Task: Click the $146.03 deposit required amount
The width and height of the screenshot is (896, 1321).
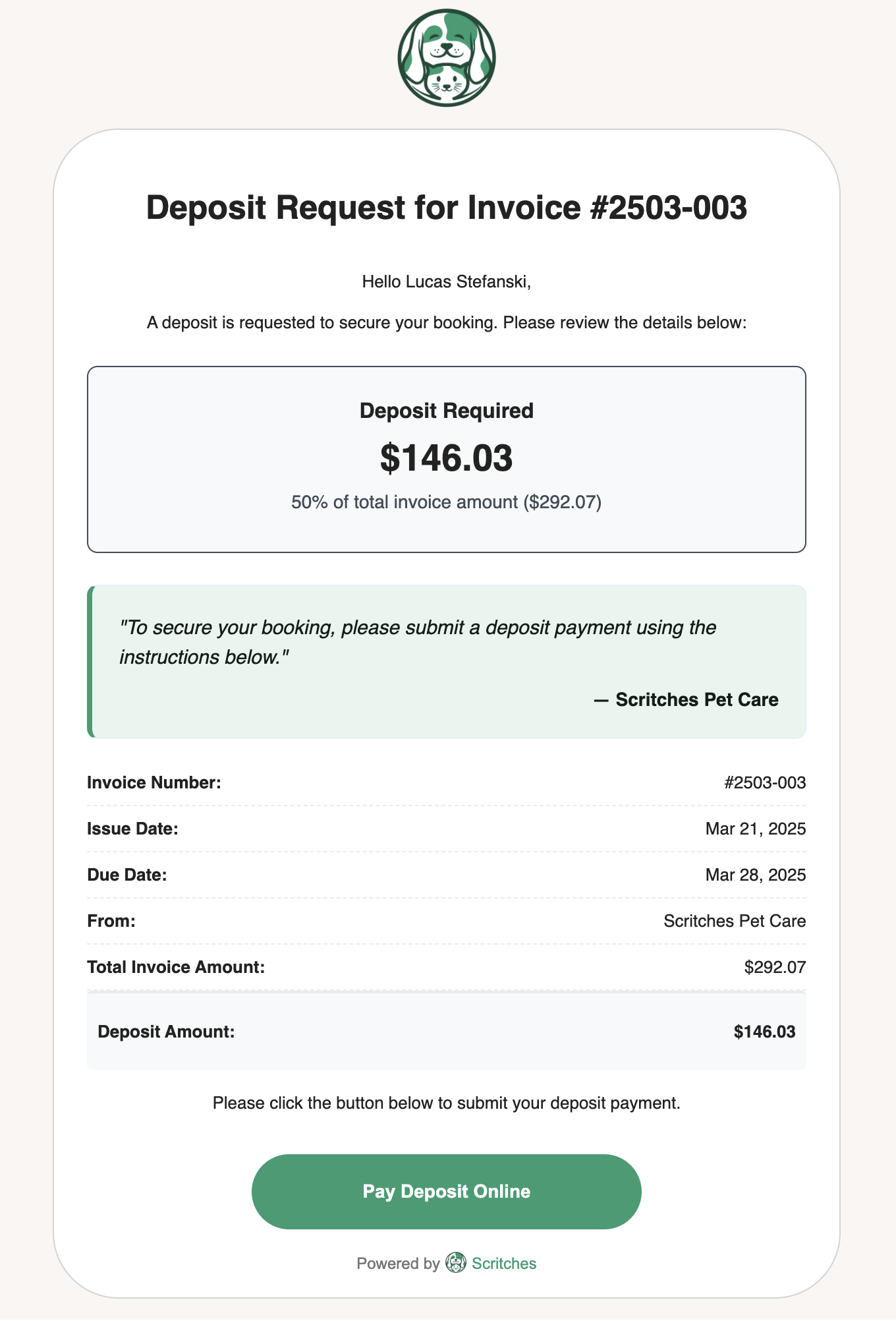Action: (447, 458)
